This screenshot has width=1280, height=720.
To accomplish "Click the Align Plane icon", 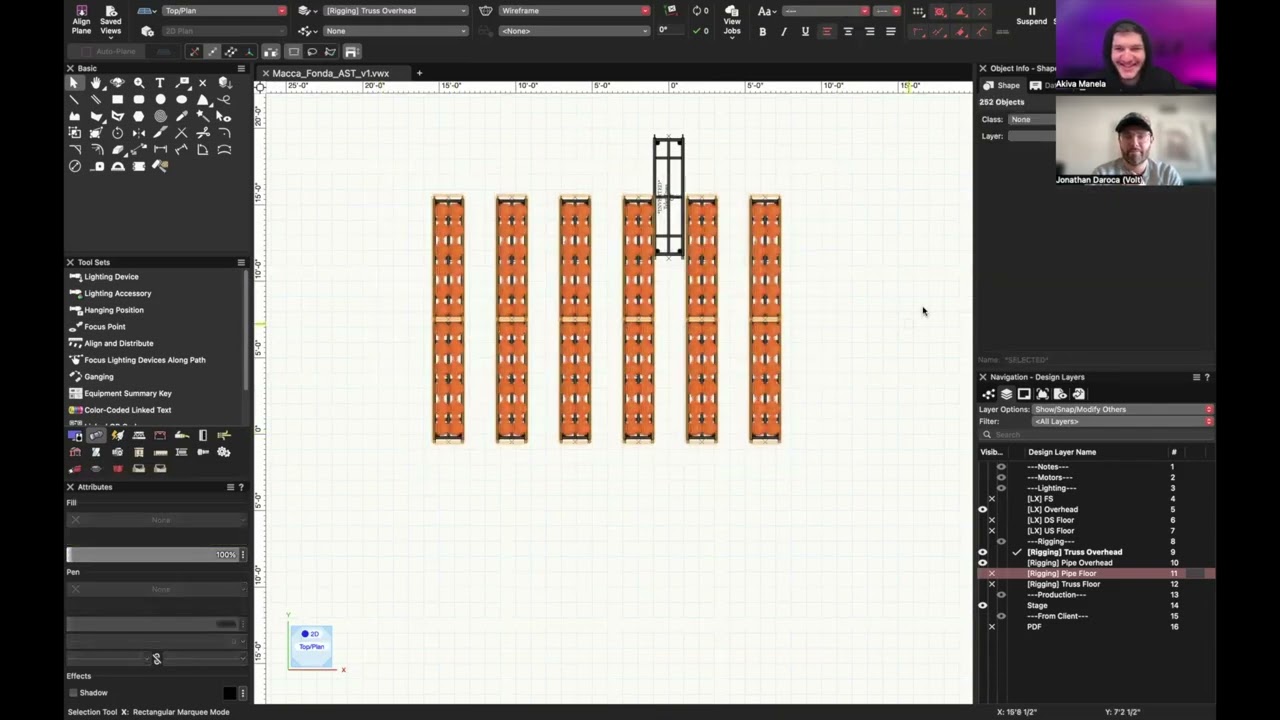I will point(82,20).
